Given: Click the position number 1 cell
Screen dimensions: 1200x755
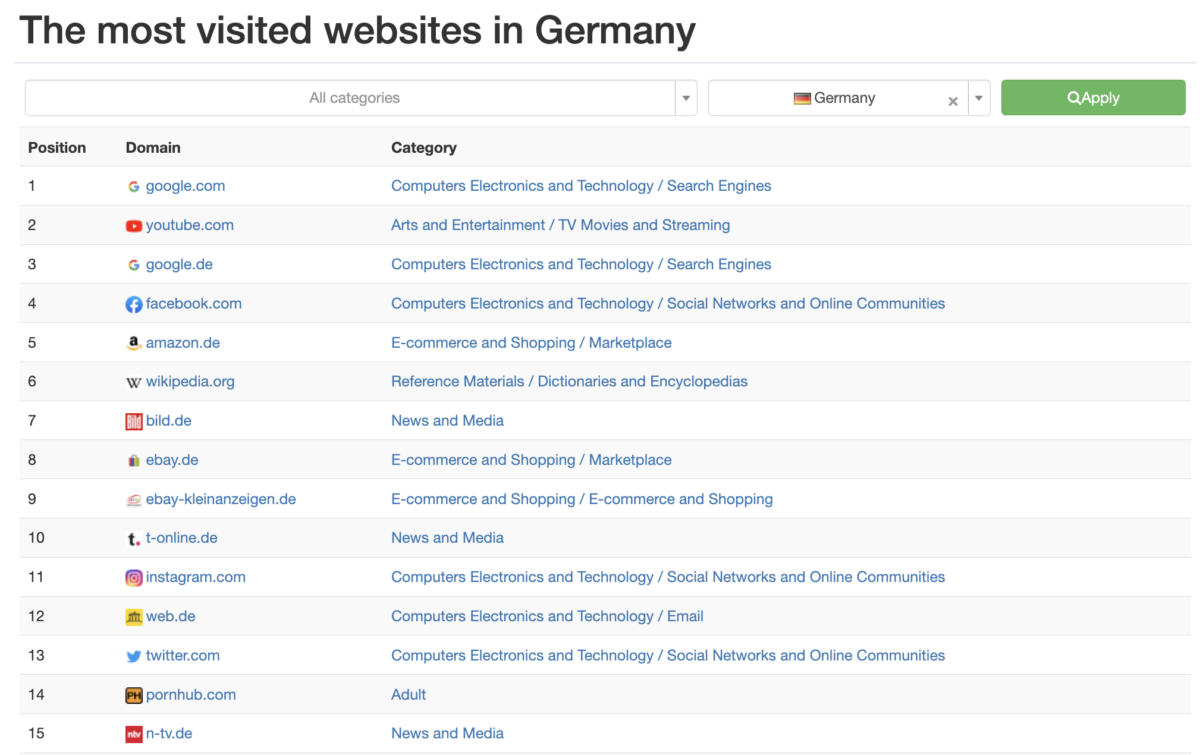Looking at the screenshot, I should pyautogui.click(x=32, y=186).
